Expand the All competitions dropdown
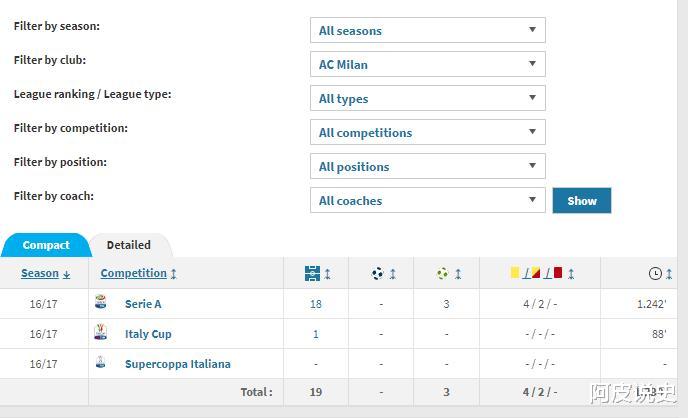The image size is (688, 418). [427, 133]
